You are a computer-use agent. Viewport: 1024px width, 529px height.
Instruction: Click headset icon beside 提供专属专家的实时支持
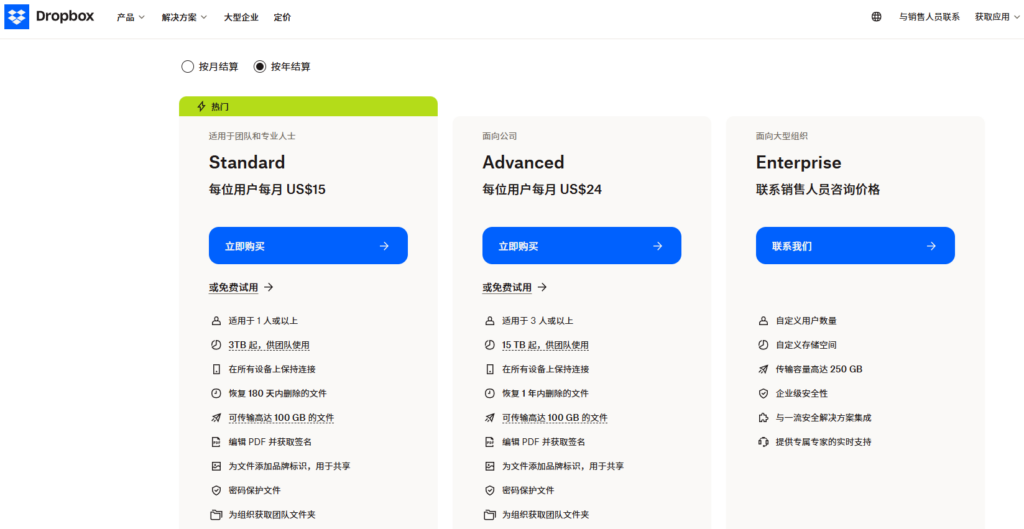click(x=763, y=441)
